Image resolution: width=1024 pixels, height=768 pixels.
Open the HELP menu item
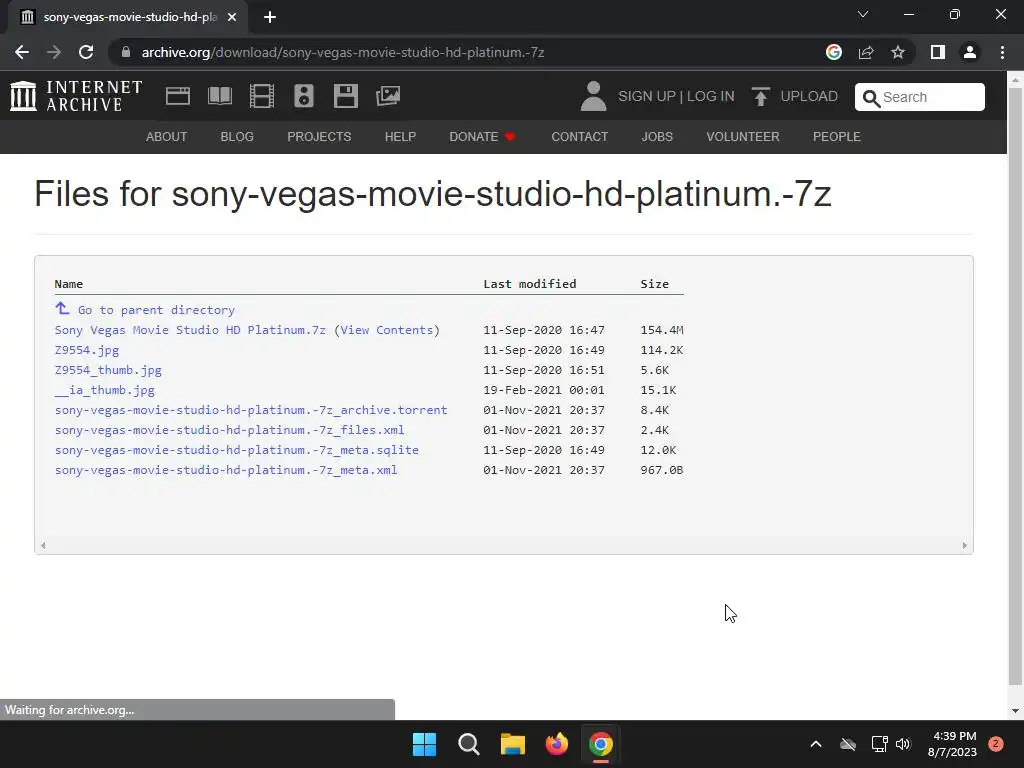point(400,136)
